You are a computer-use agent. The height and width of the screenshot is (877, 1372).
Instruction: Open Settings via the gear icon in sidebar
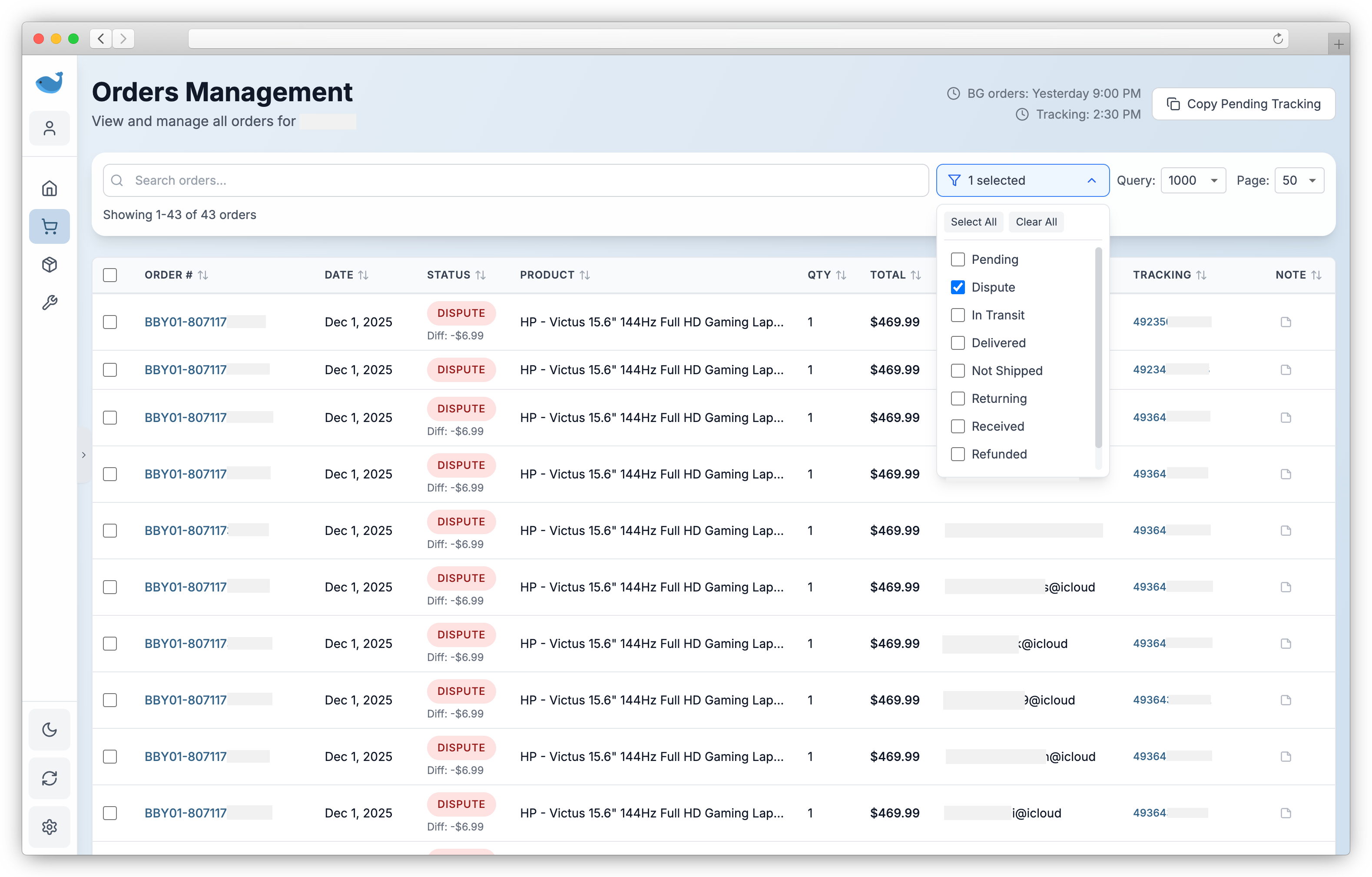click(50, 827)
